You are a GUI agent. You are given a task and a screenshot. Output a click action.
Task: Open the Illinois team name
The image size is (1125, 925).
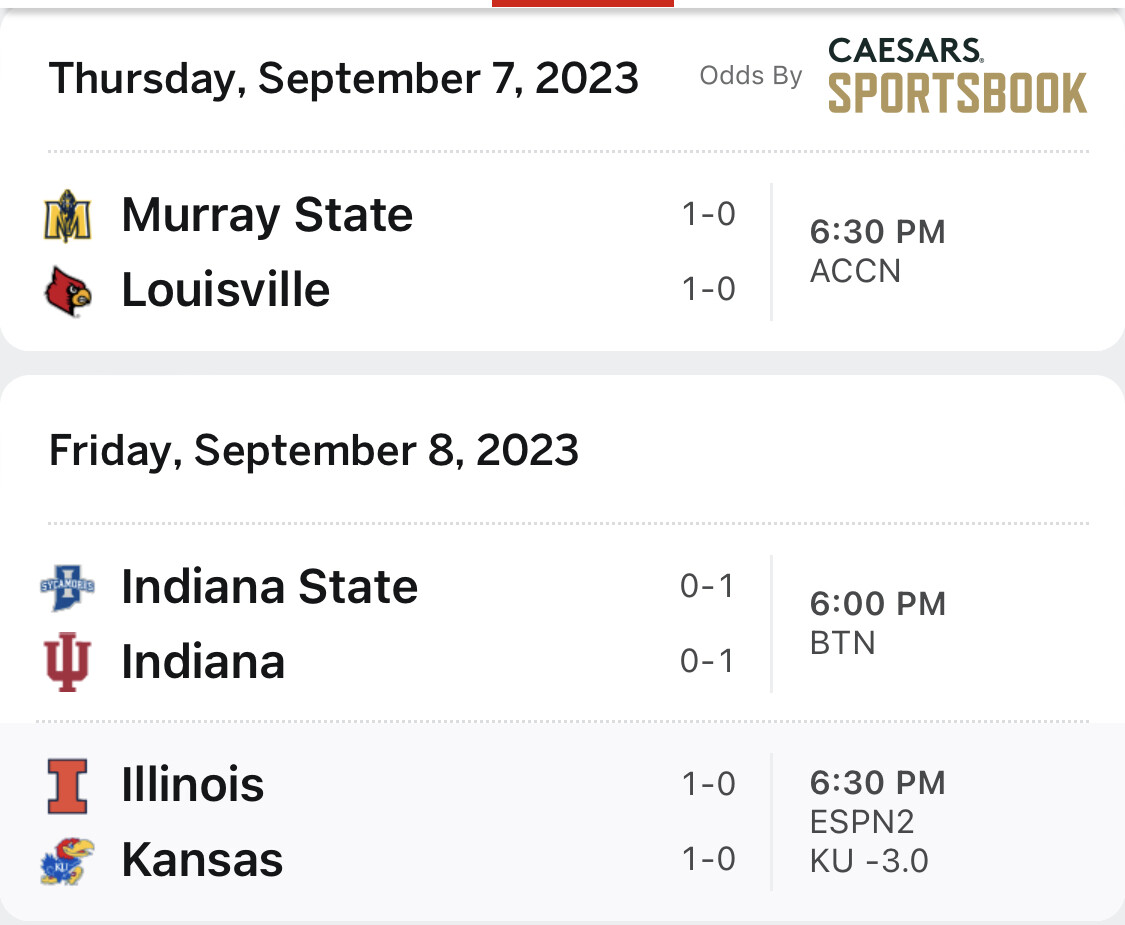[192, 784]
